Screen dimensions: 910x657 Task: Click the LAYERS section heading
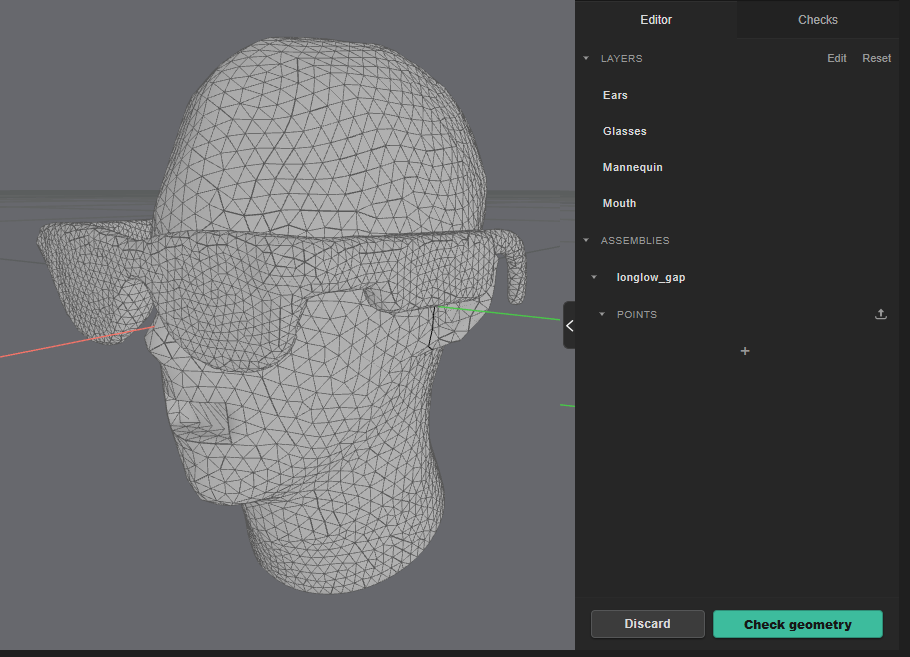(x=622, y=59)
